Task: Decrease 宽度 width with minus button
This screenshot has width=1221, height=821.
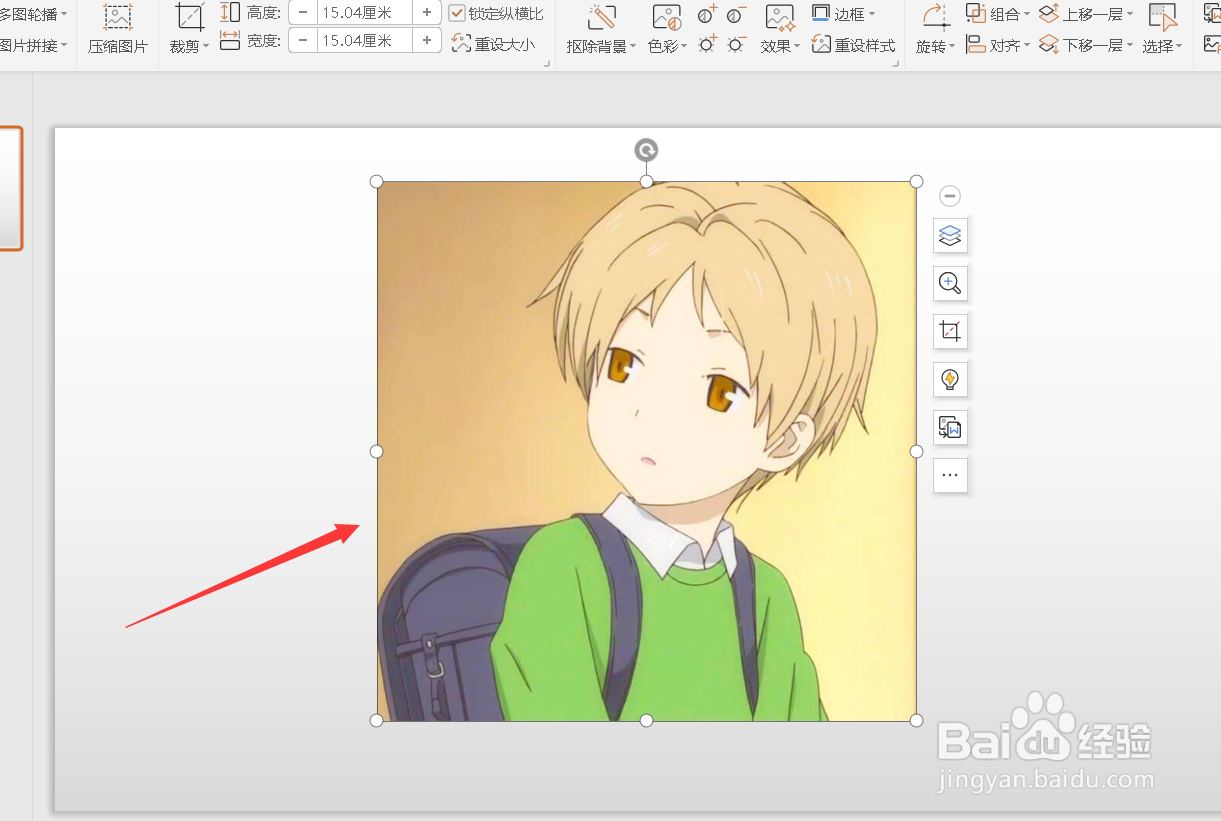Action: (x=303, y=40)
